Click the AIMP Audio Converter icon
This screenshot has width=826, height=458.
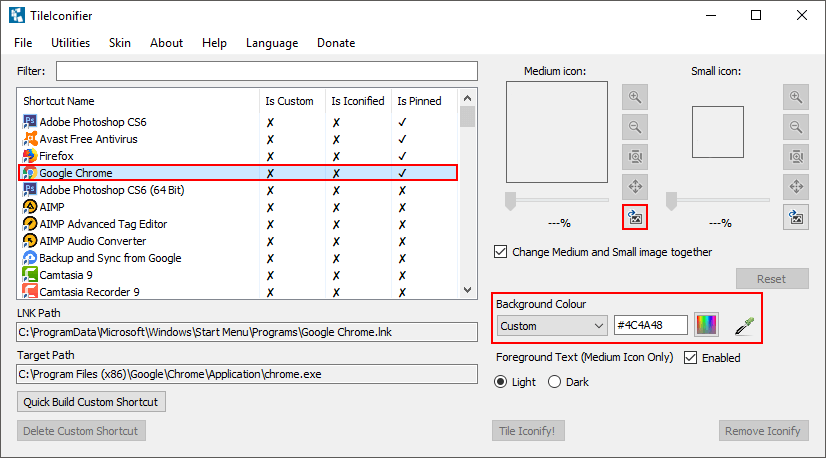pyautogui.click(x=30, y=241)
